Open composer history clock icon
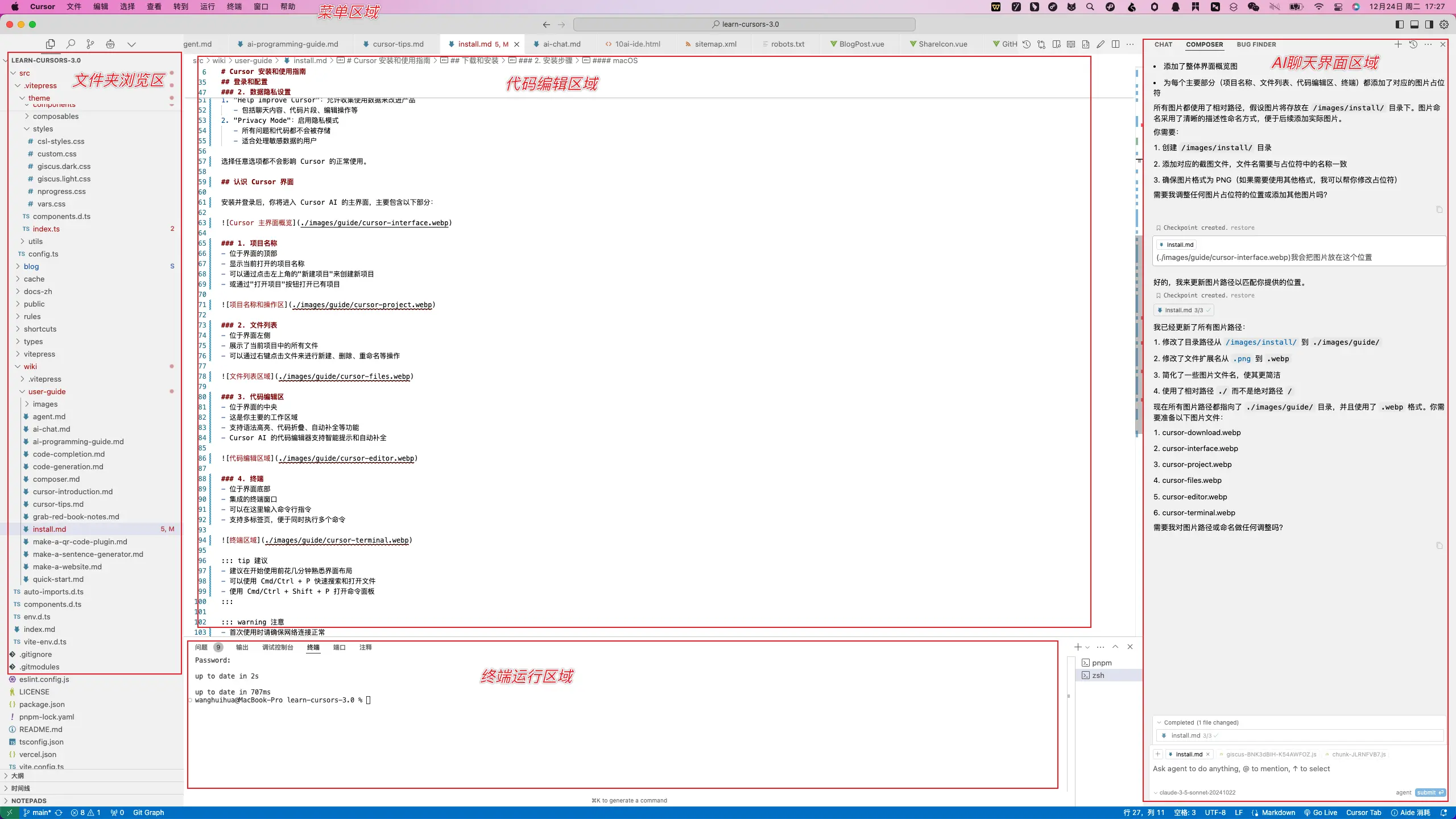This screenshot has height=819, width=1456. click(1413, 44)
